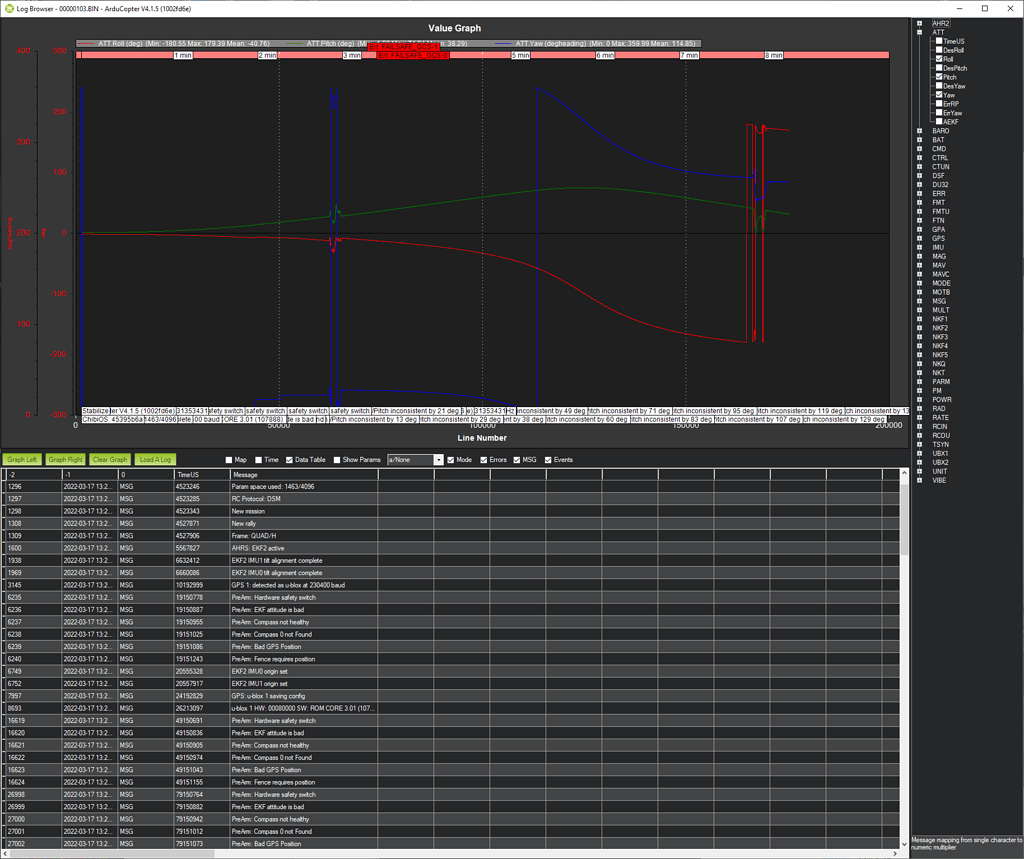Expand the GPS tree node

coord(919,239)
